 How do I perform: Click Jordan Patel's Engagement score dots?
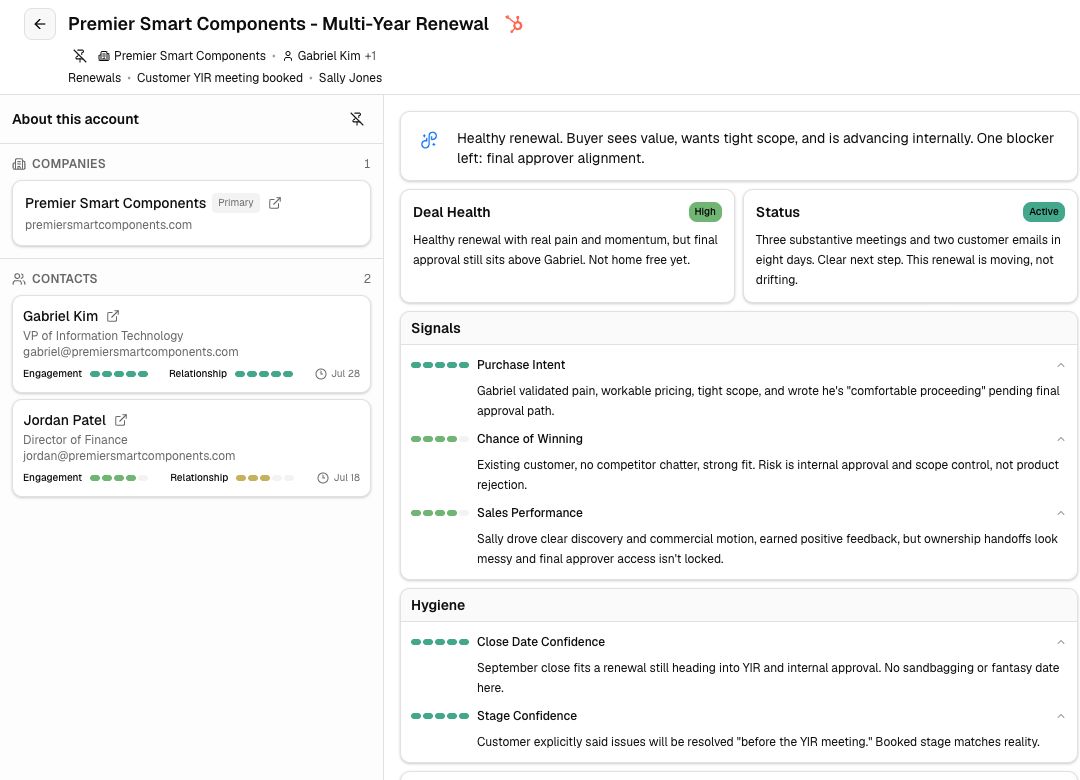point(119,478)
